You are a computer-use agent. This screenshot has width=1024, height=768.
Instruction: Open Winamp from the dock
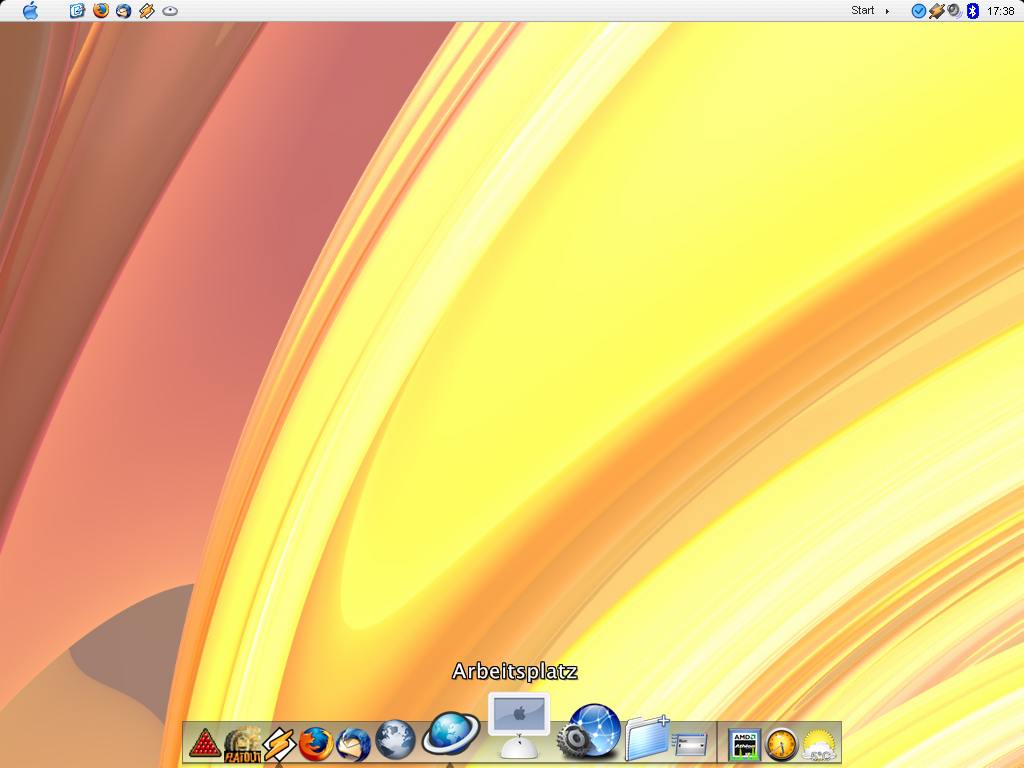280,744
